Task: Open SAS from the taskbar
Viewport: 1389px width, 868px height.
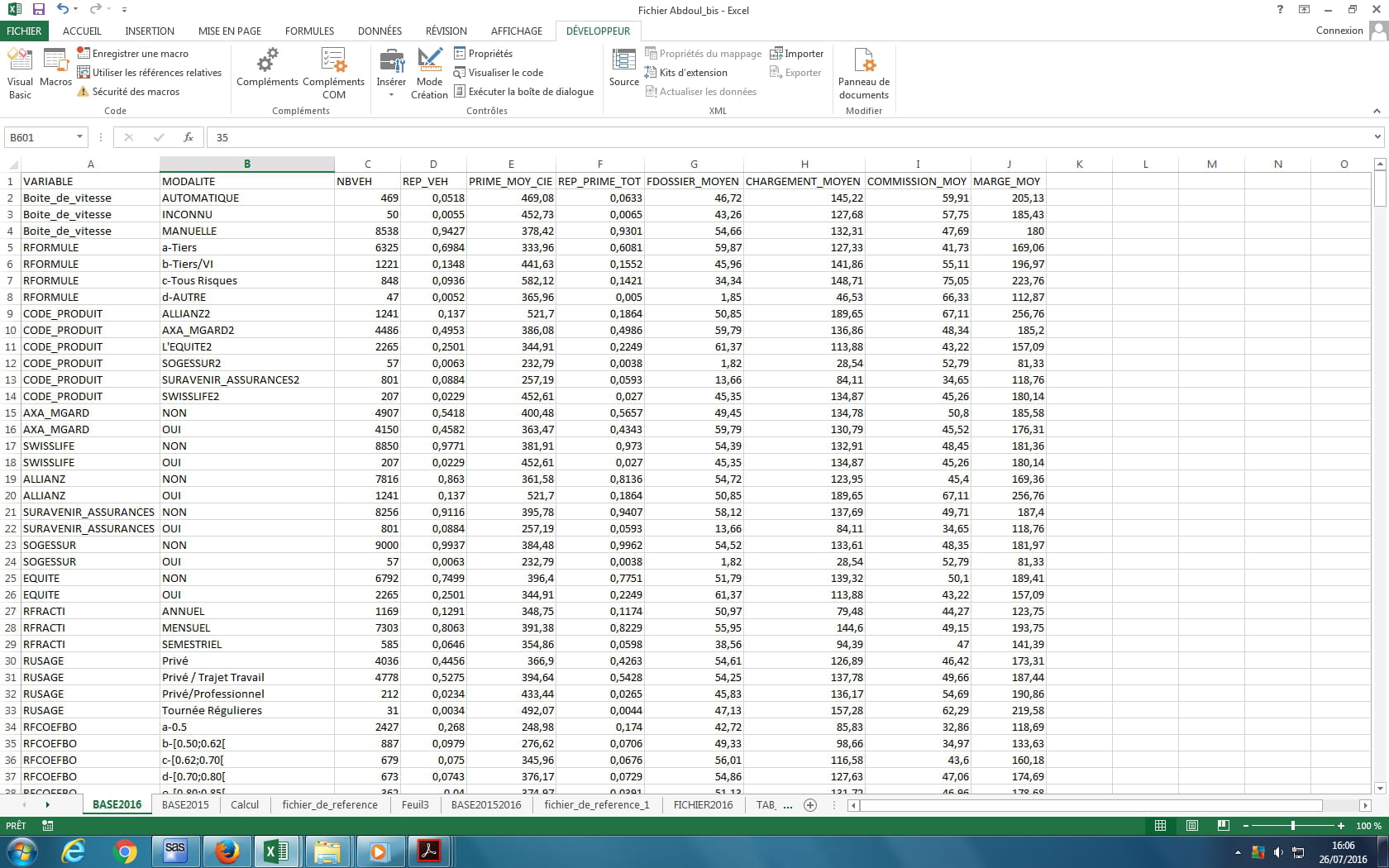Action: coord(175,851)
